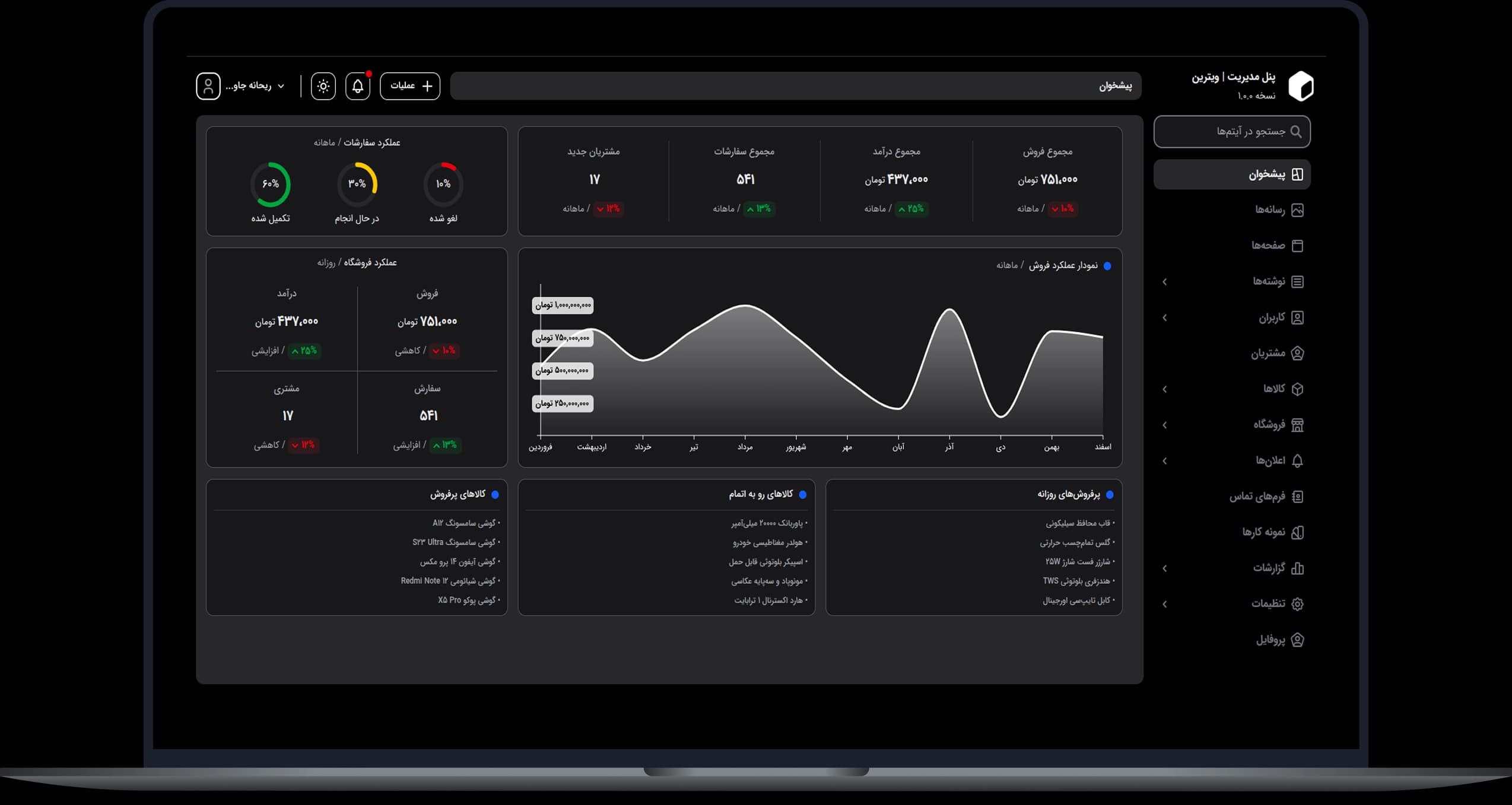This screenshot has width=1512, height=805.
Task: Click the در حال انجام 30% progress ring
Action: tap(357, 184)
